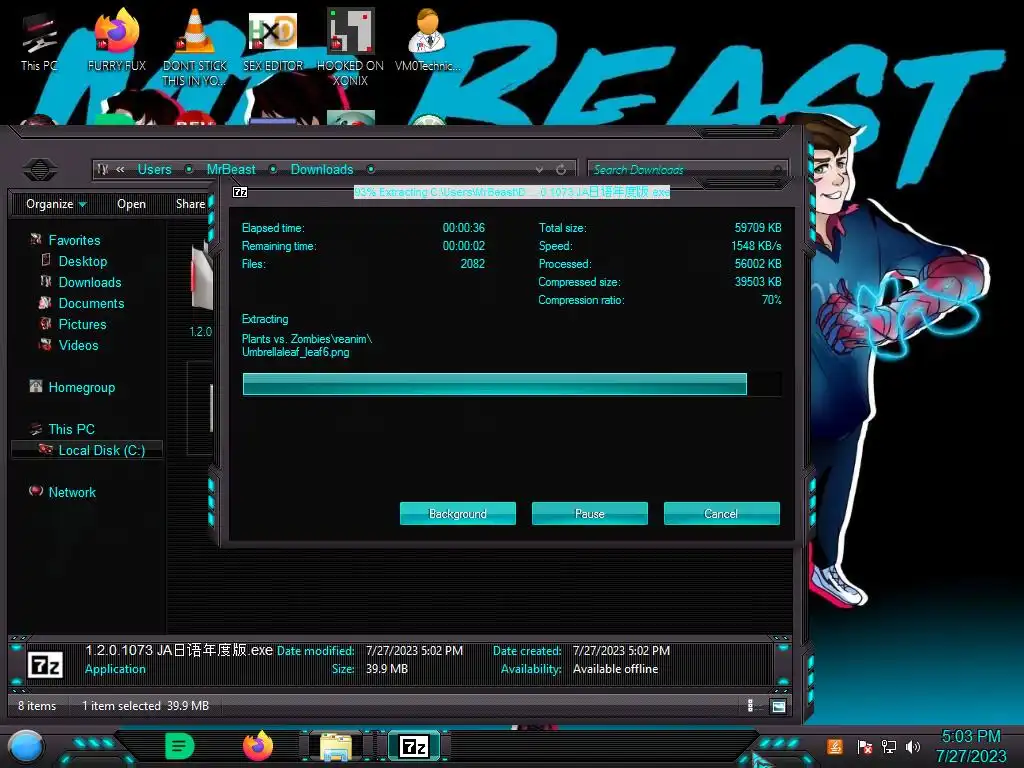Click the Date modified value 7/27/2023 5:02 PM
Viewport: 1024px width, 768px height.
pos(414,650)
